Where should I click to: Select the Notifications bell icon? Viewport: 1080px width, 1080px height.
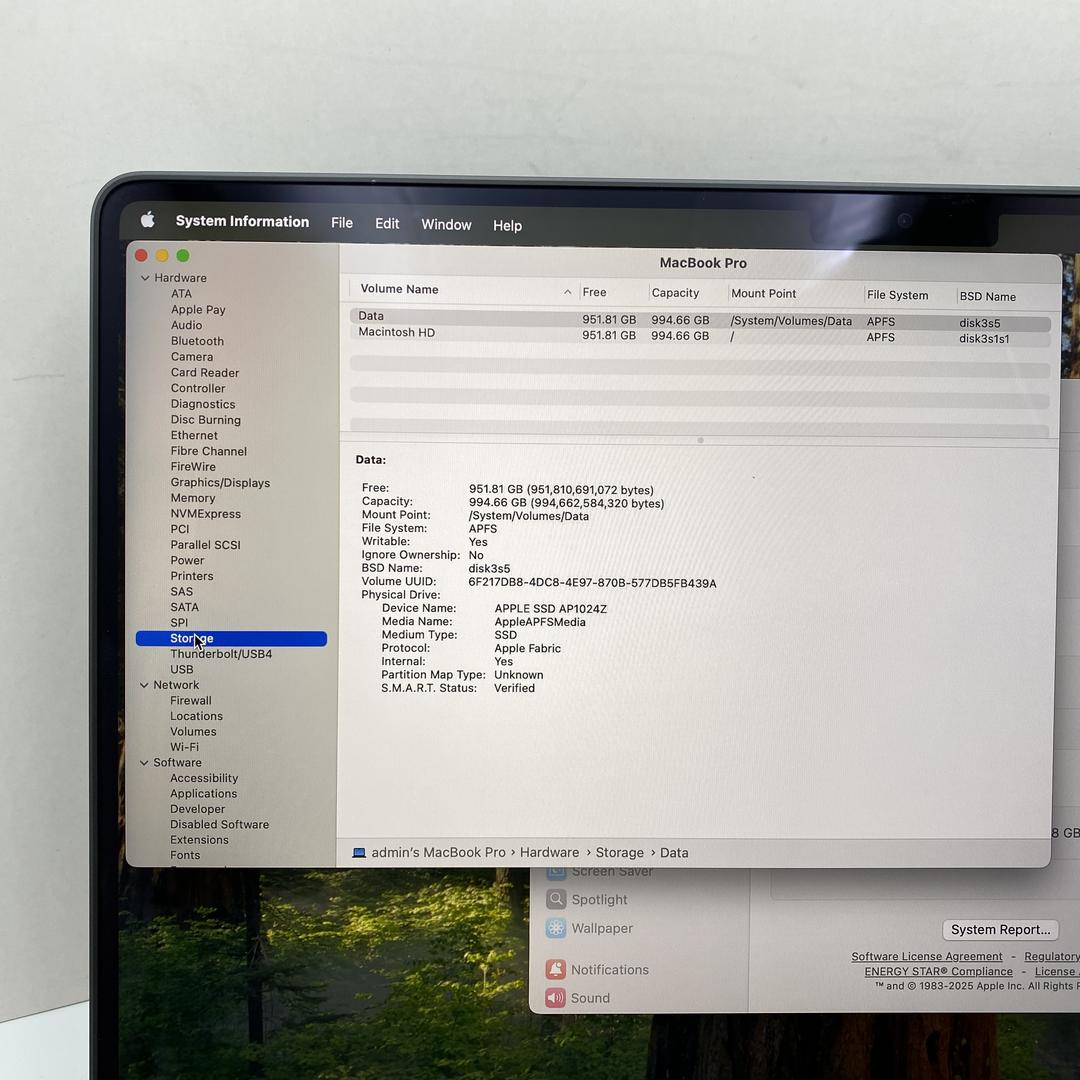[556, 969]
